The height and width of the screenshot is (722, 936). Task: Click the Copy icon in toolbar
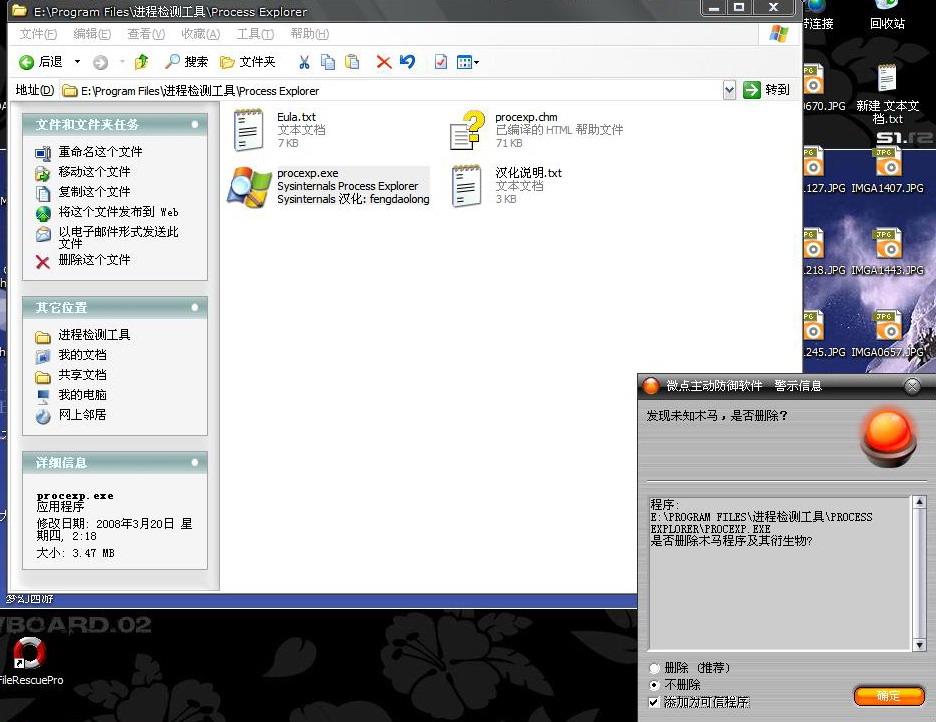point(328,62)
